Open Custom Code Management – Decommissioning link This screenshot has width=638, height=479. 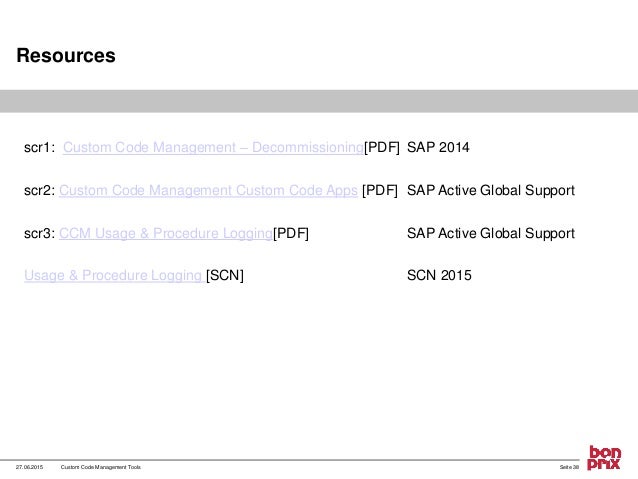(213, 147)
